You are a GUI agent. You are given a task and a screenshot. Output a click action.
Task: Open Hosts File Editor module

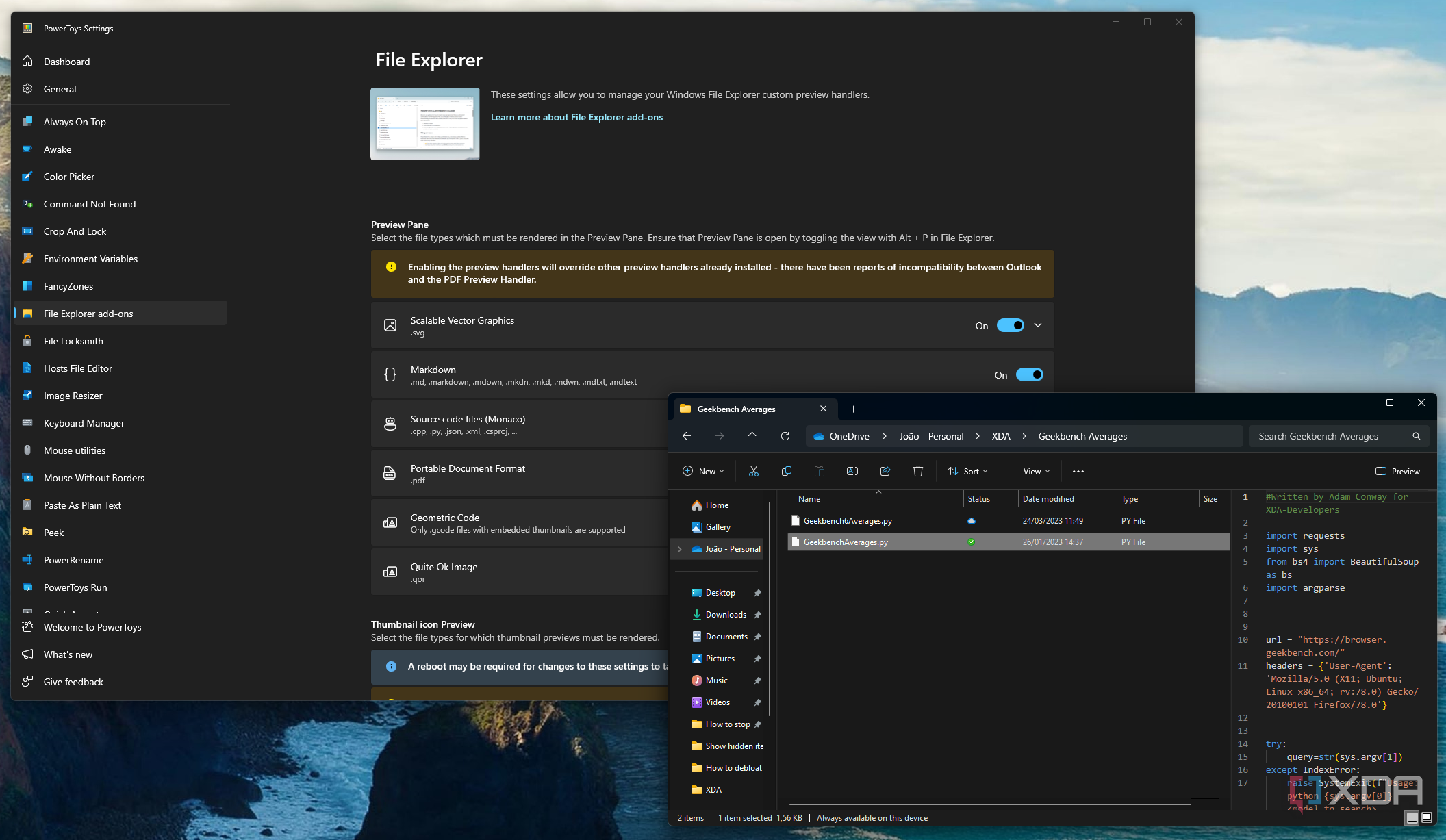click(120, 368)
